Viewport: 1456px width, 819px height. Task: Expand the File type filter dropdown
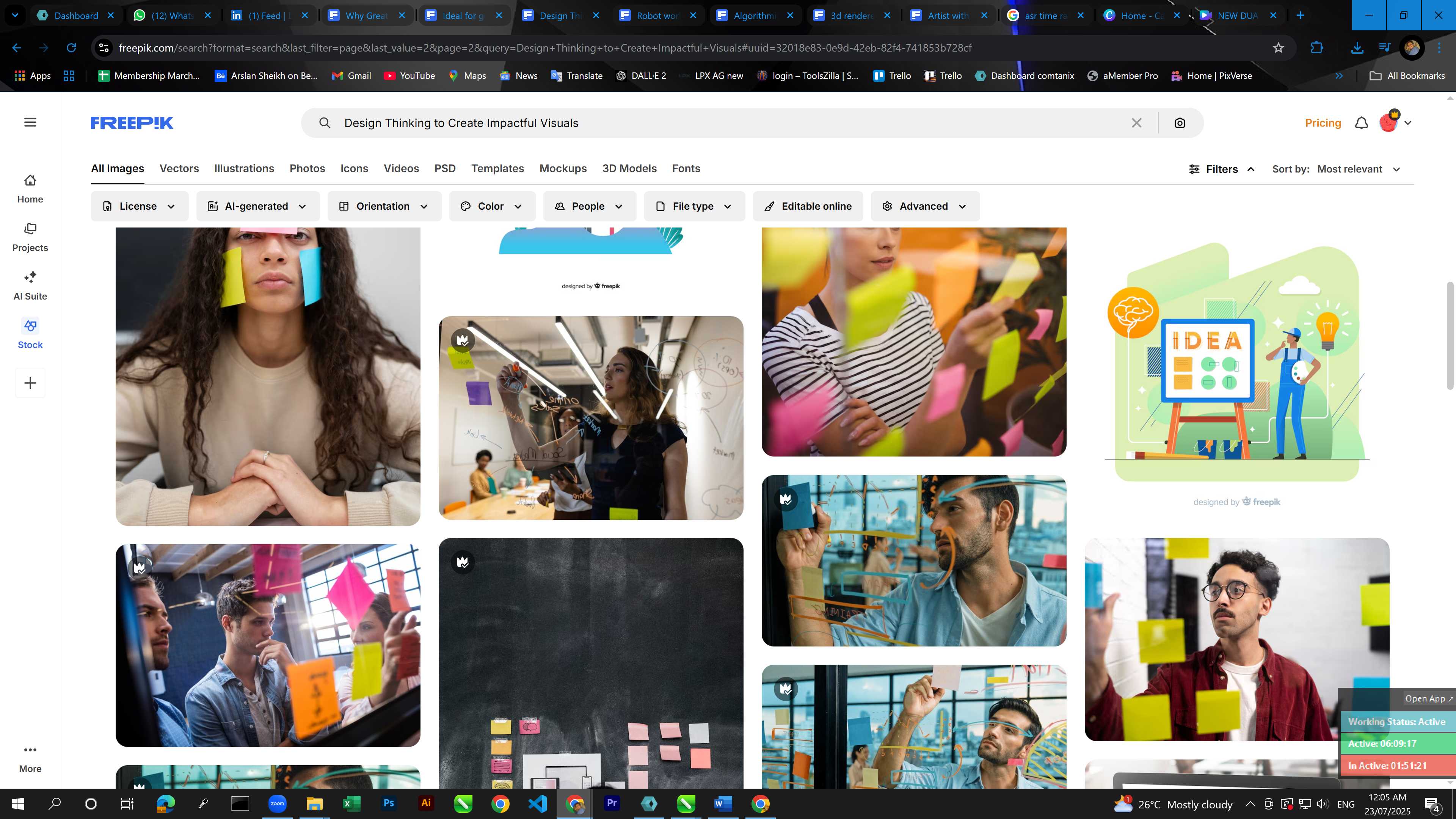[694, 206]
